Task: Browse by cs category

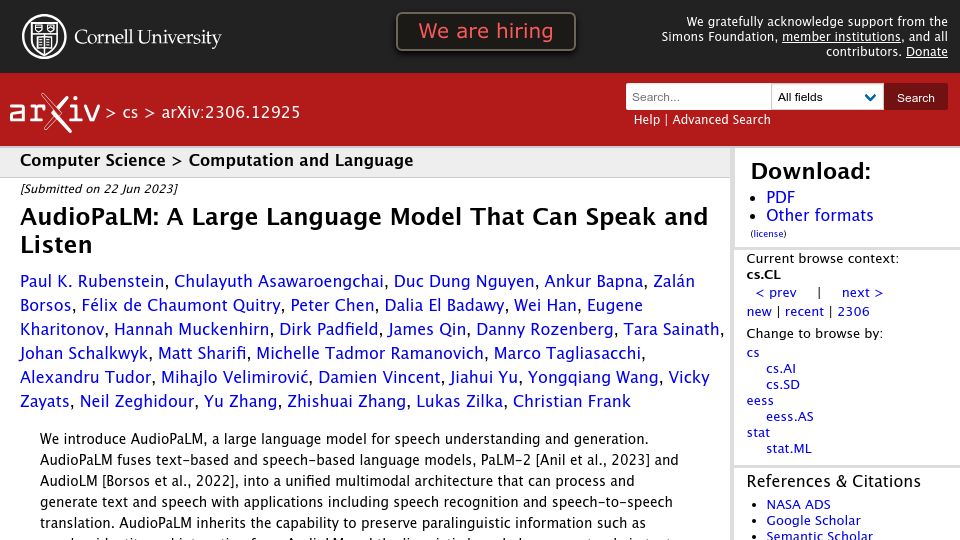Action: pyautogui.click(x=753, y=353)
